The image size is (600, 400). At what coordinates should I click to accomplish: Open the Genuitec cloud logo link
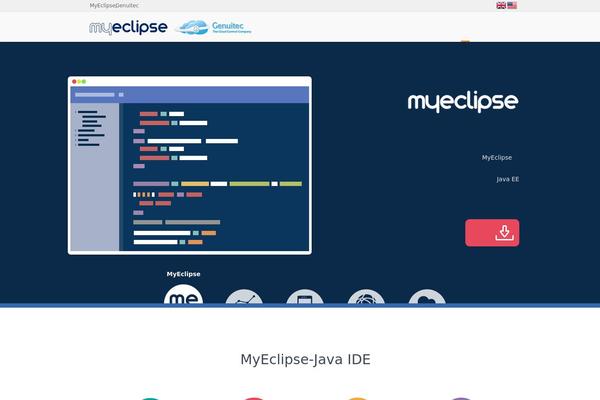(x=214, y=28)
